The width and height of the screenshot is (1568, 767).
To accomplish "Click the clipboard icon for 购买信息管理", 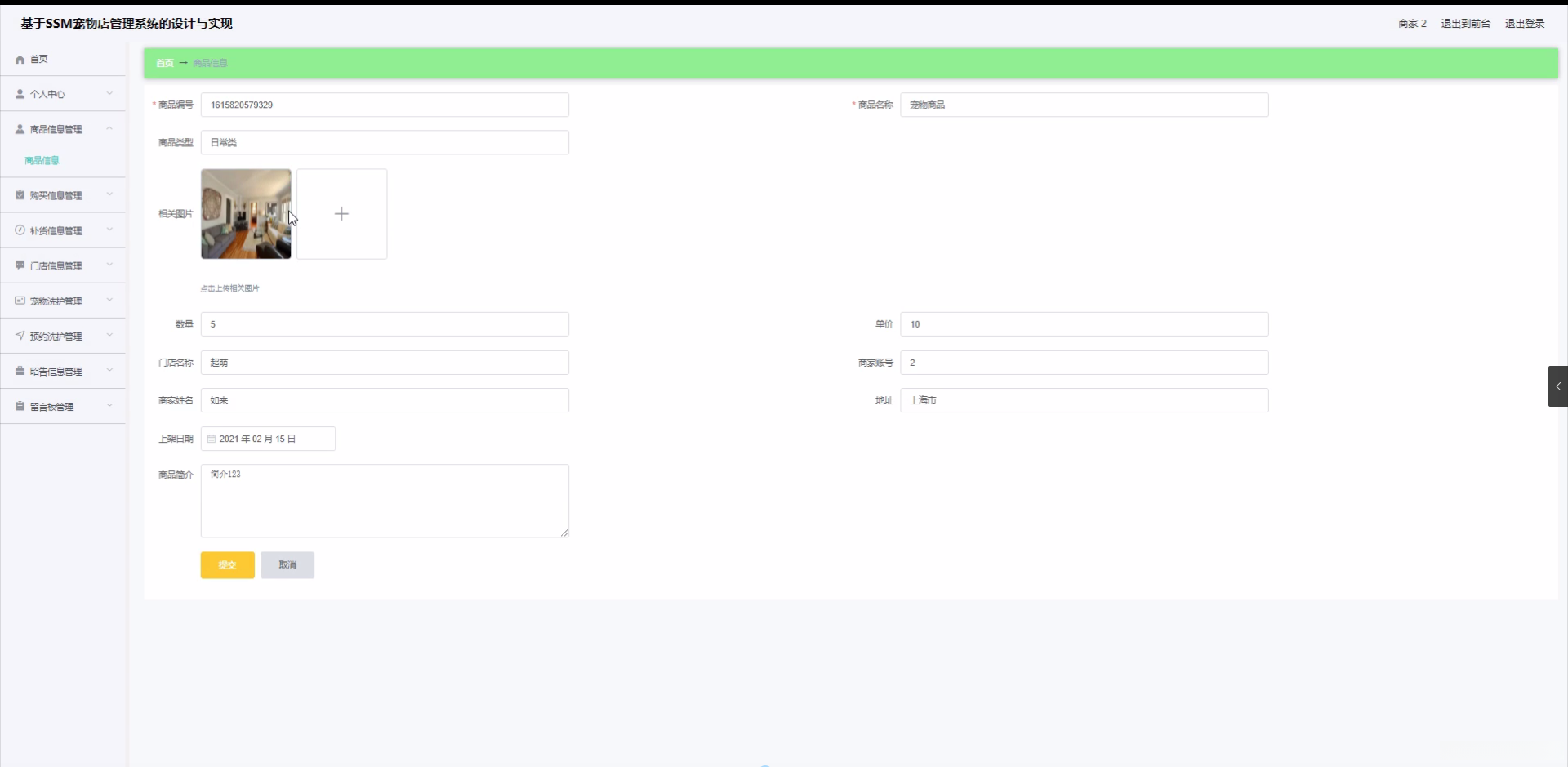I will [x=20, y=195].
